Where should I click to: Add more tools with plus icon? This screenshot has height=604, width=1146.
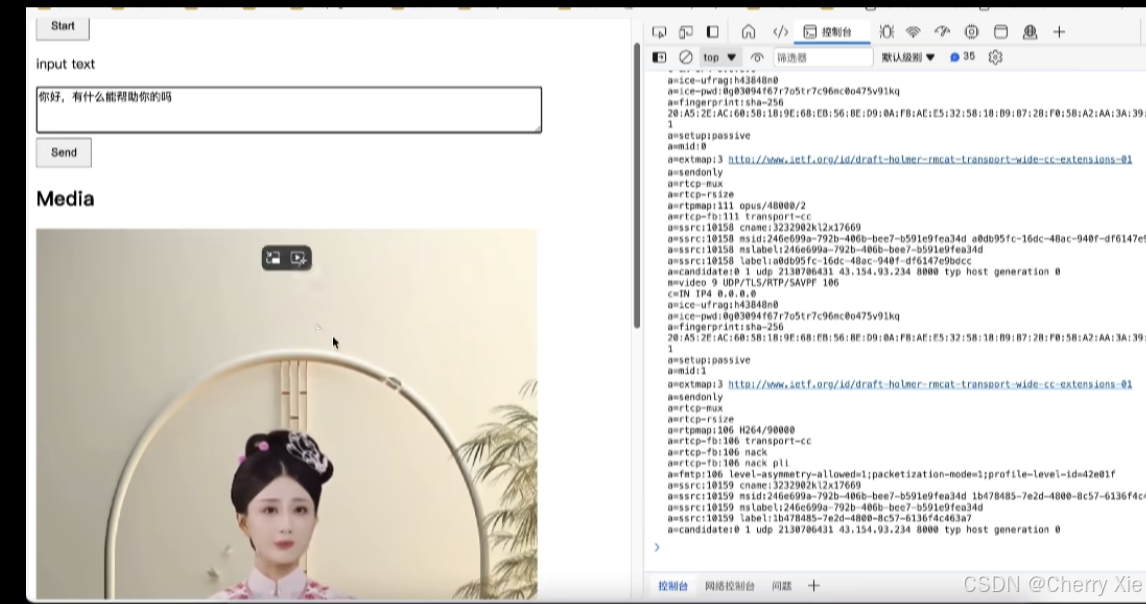[1059, 32]
